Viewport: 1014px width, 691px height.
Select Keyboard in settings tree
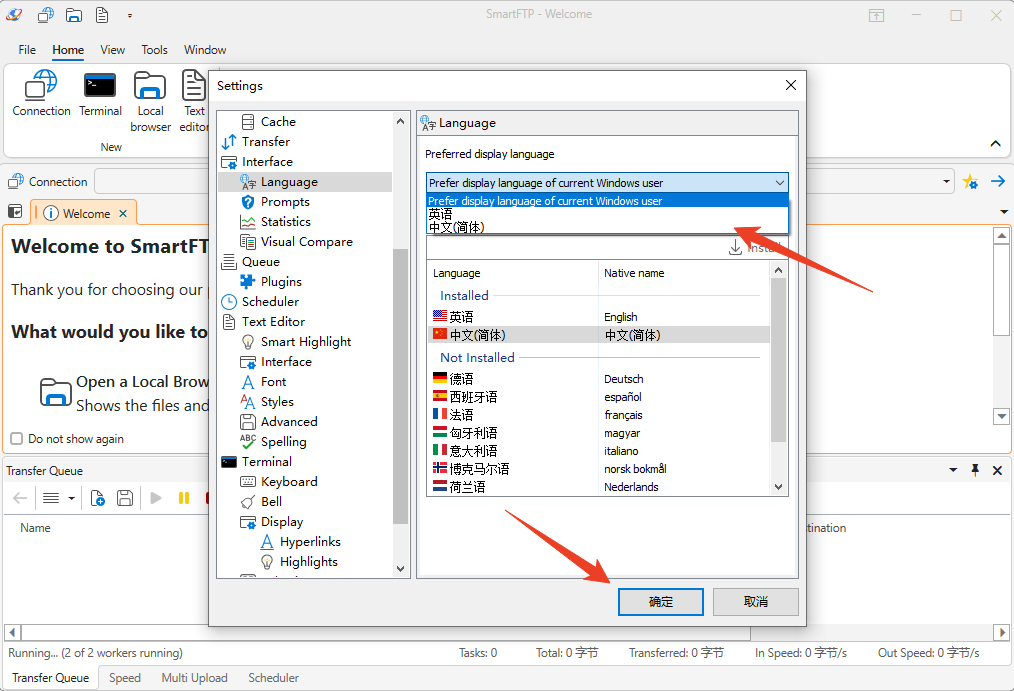point(289,482)
